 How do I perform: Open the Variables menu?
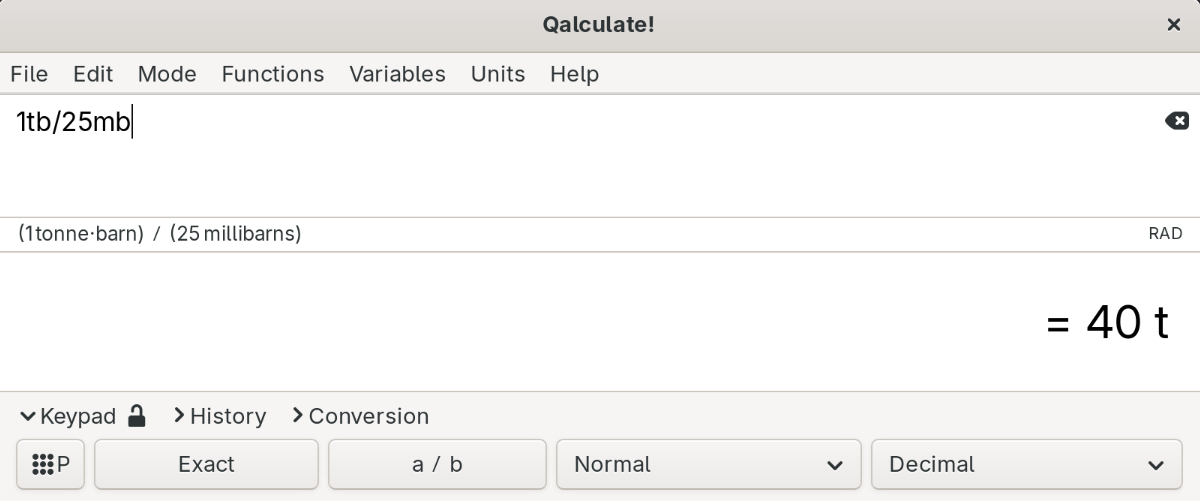coord(397,74)
